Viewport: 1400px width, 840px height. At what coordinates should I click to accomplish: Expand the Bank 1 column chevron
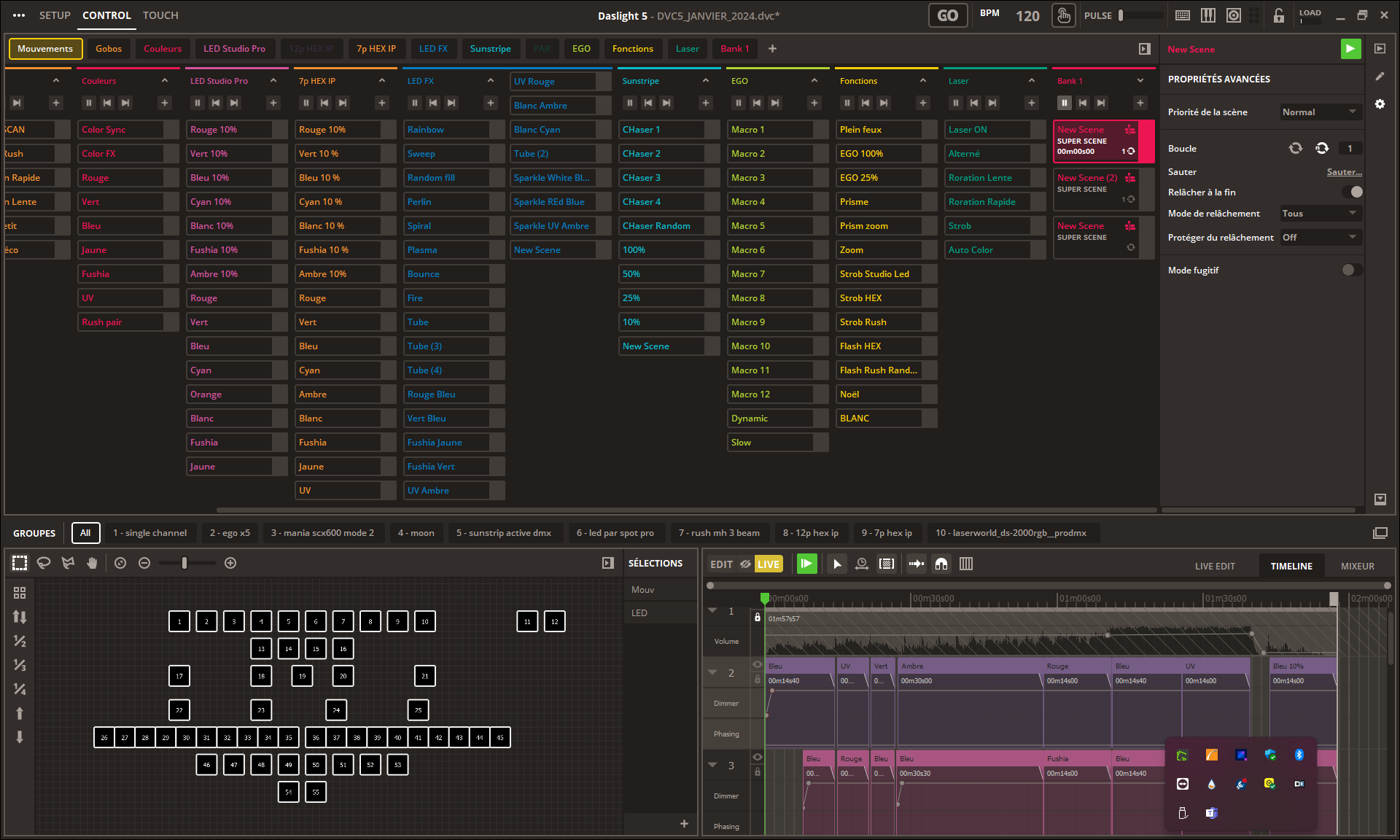click(x=1140, y=81)
